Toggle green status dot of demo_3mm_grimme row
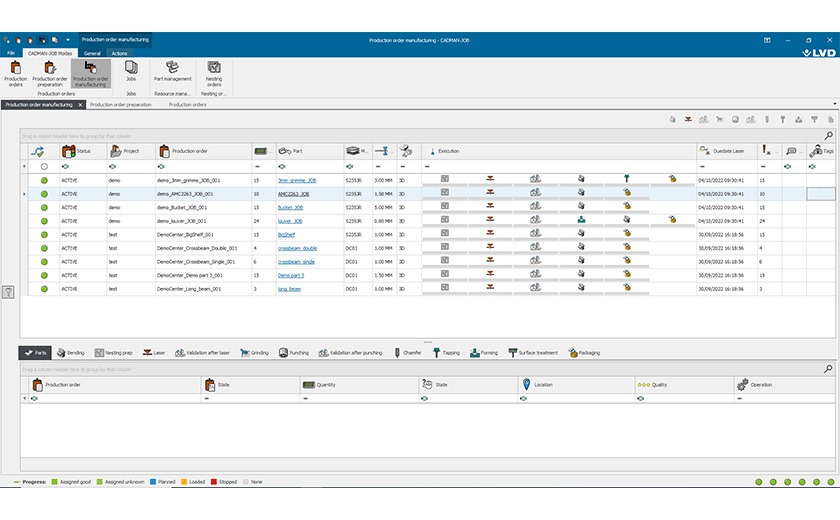Screen dimensions: 840x520 click(x=44, y=180)
